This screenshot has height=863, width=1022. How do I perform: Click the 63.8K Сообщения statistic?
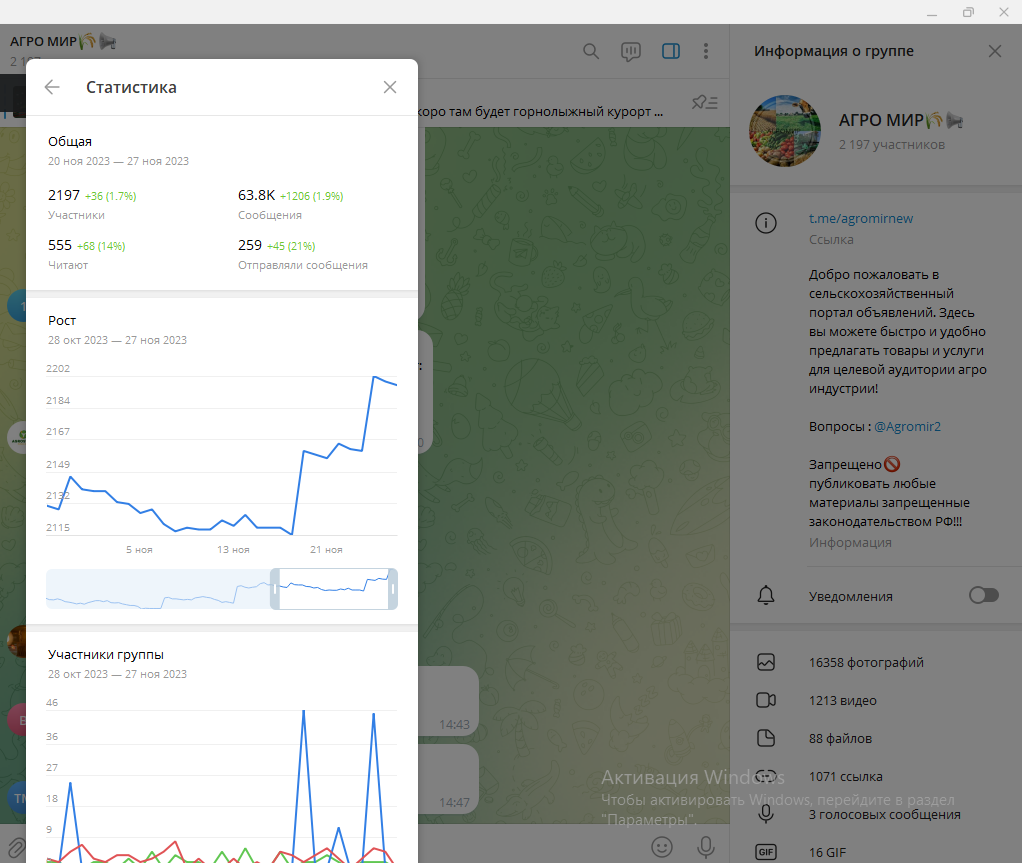pyautogui.click(x=291, y=204)
